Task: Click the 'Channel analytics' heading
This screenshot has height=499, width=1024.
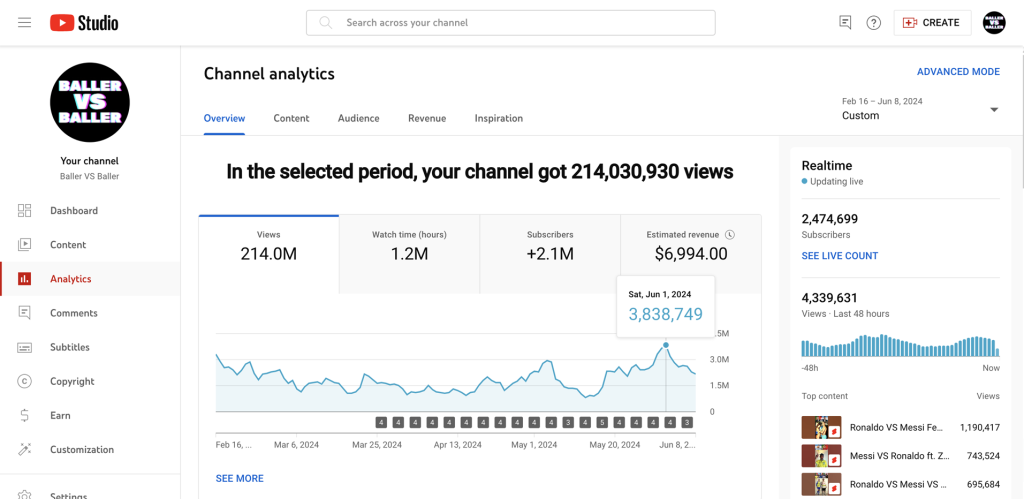Action: 269,74
